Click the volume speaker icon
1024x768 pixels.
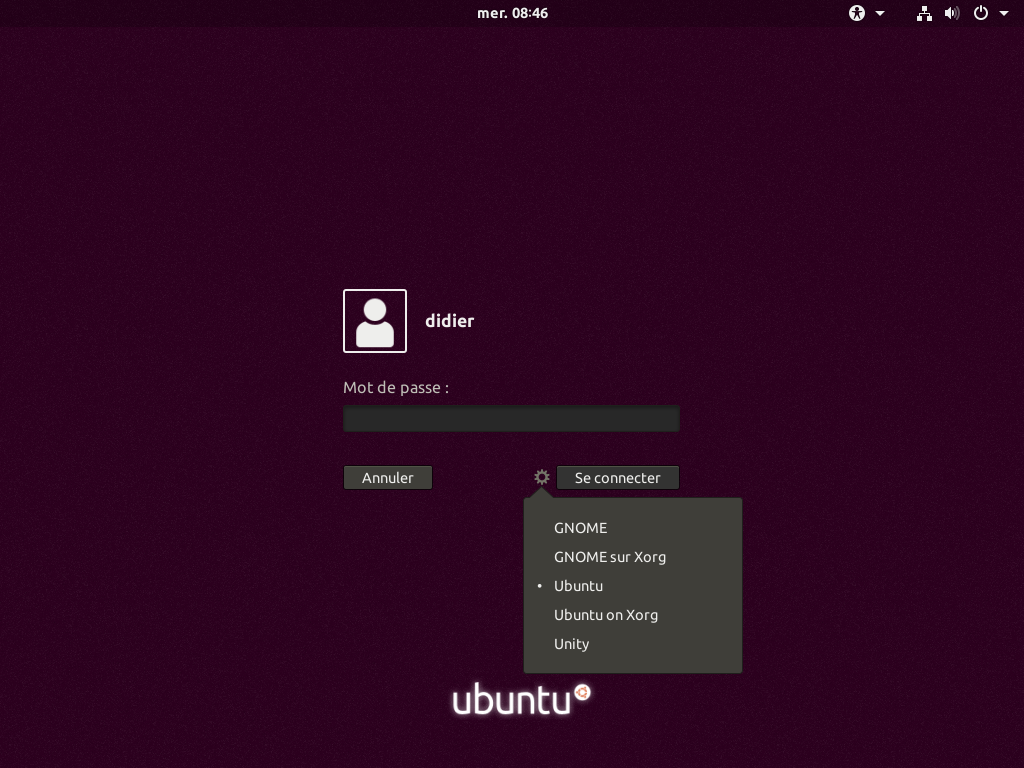click(952, 13)
